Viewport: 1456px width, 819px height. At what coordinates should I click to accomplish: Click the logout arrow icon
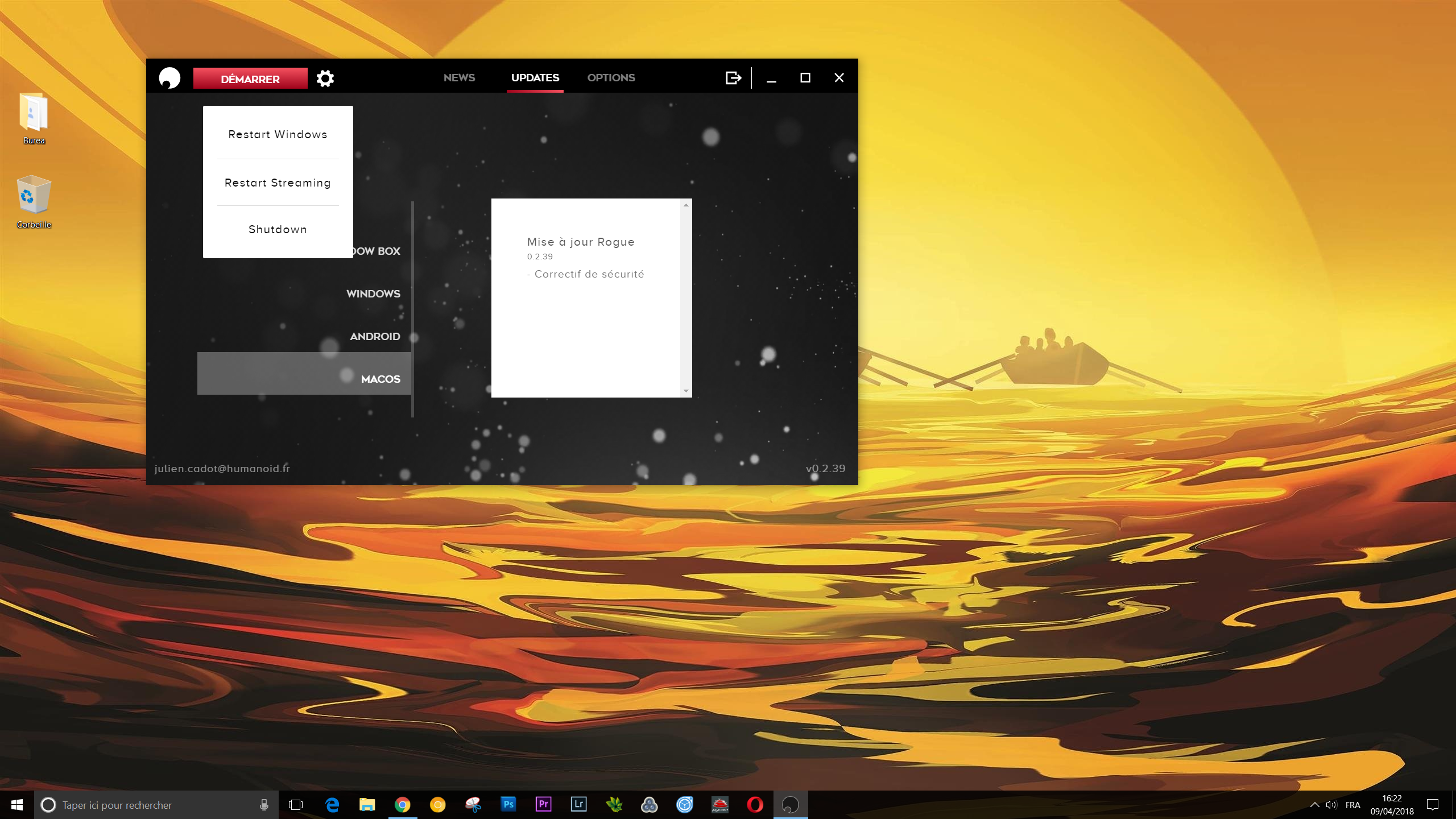coord(733,78)
